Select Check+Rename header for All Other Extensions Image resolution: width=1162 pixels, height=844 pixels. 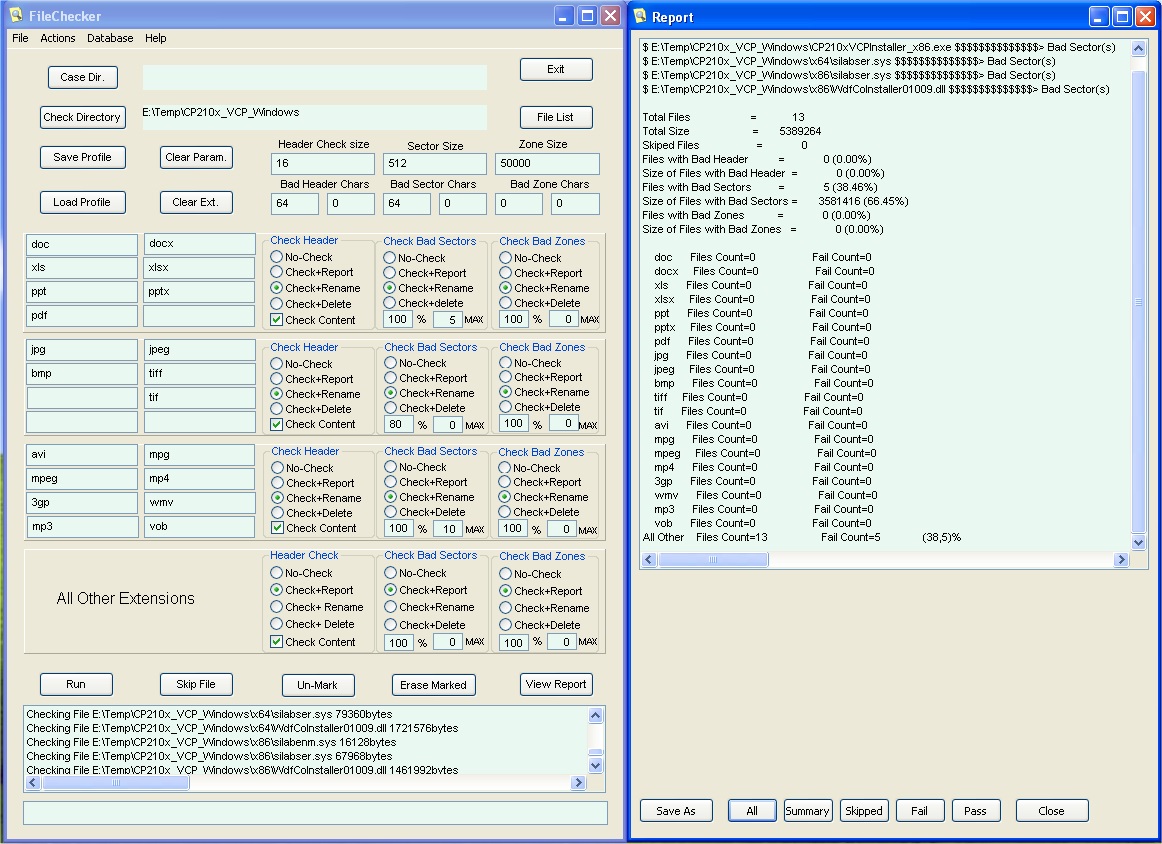pyautogui.click(x=277, y=607)
